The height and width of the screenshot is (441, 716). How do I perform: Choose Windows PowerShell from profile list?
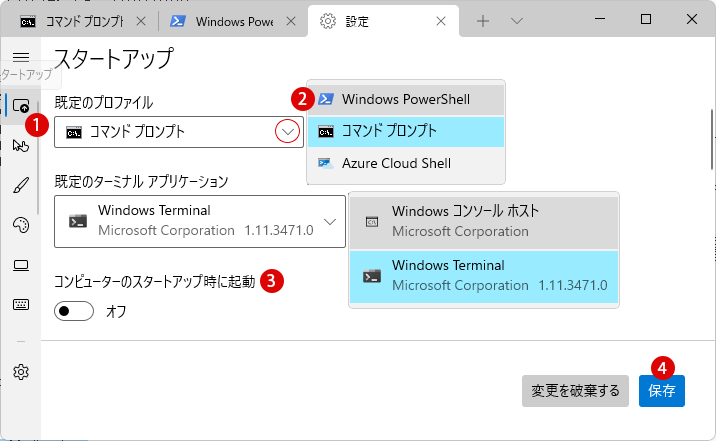click(x=406, y=99)
